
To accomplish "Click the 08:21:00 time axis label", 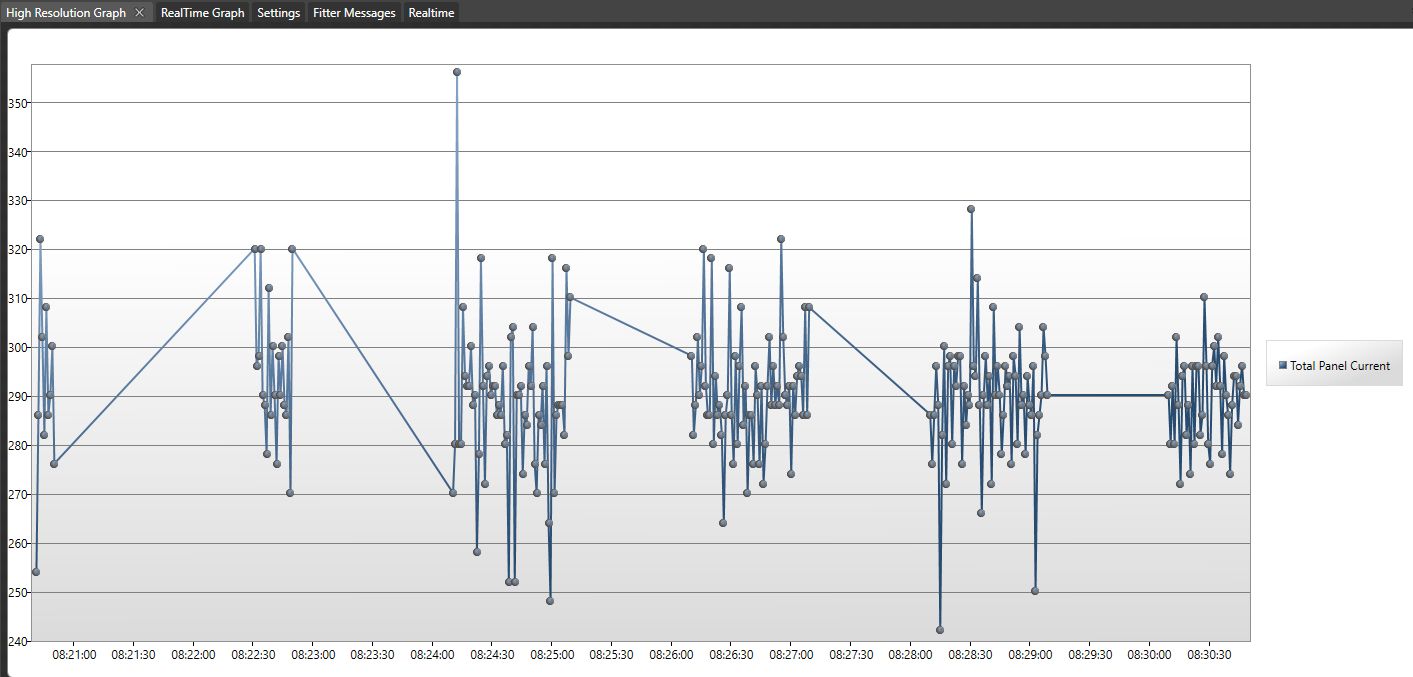I will click(x=74, y=655).
